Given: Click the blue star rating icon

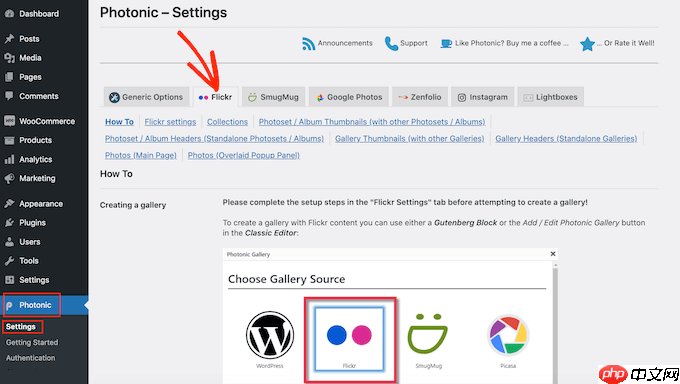Looking at the screenshot, I should [x=587, y=44].
